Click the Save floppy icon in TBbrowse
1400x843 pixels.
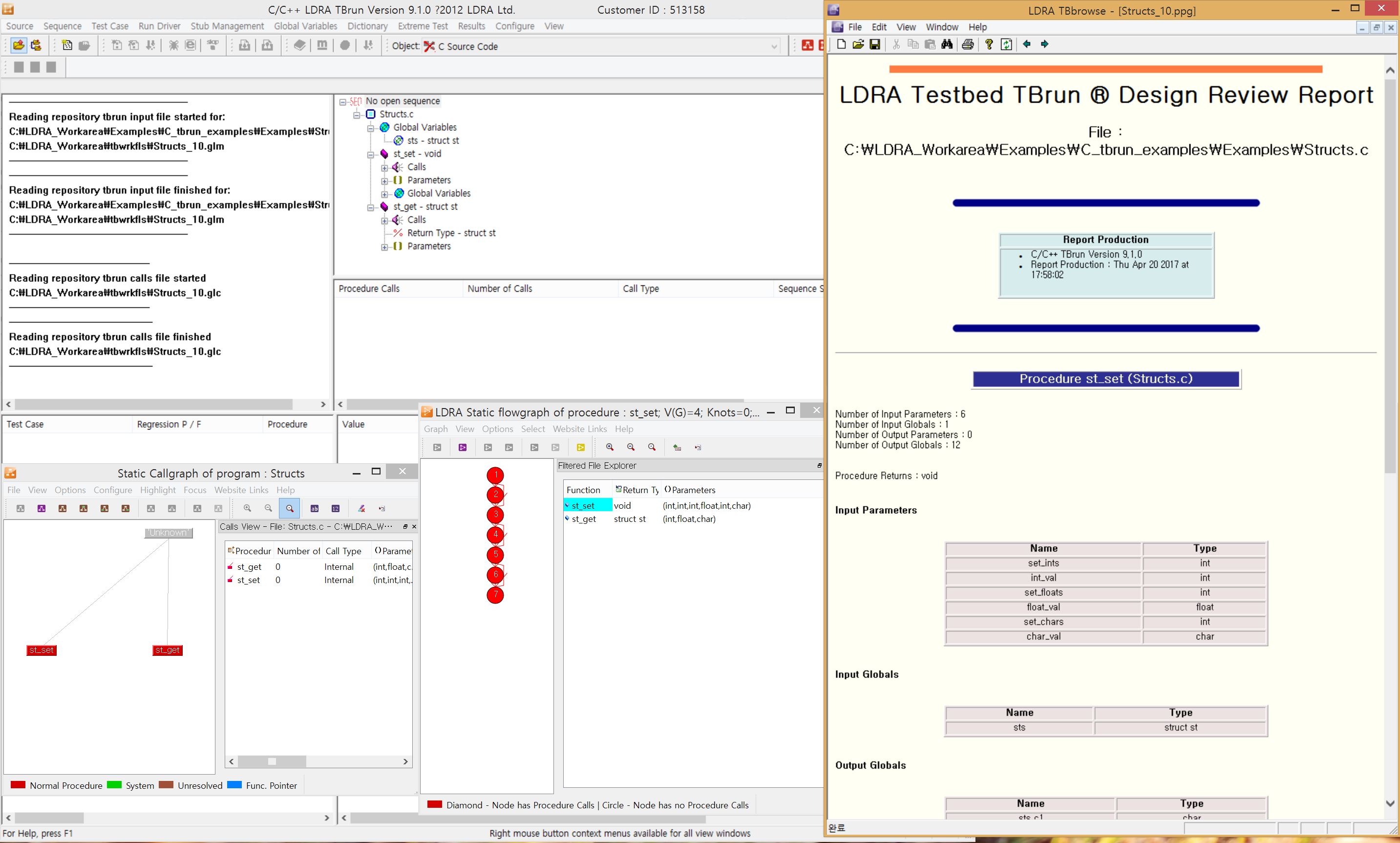coord(875,44)
